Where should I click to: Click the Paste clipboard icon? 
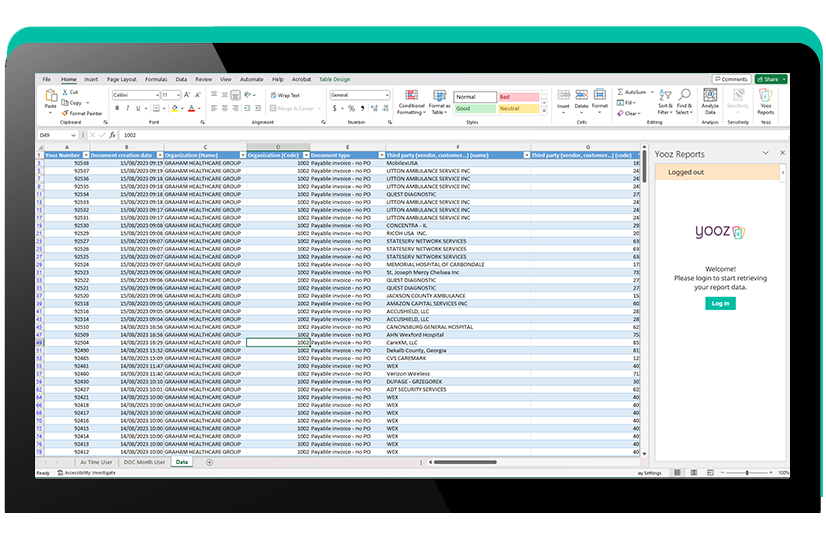(x=51, y=96)
